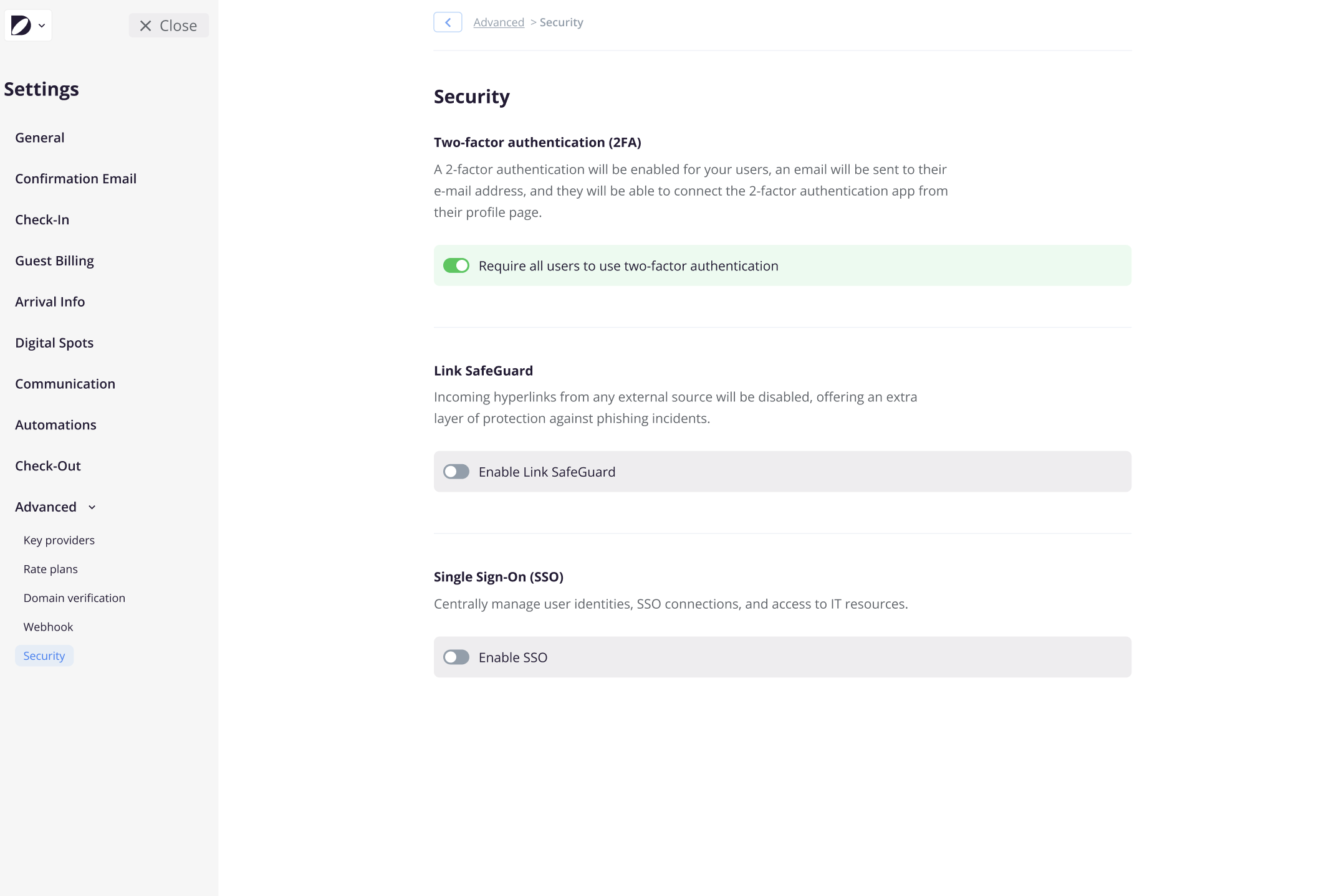Open Digital Spots settings
This screenshot has width=1339, height=896.
(54, 343)
